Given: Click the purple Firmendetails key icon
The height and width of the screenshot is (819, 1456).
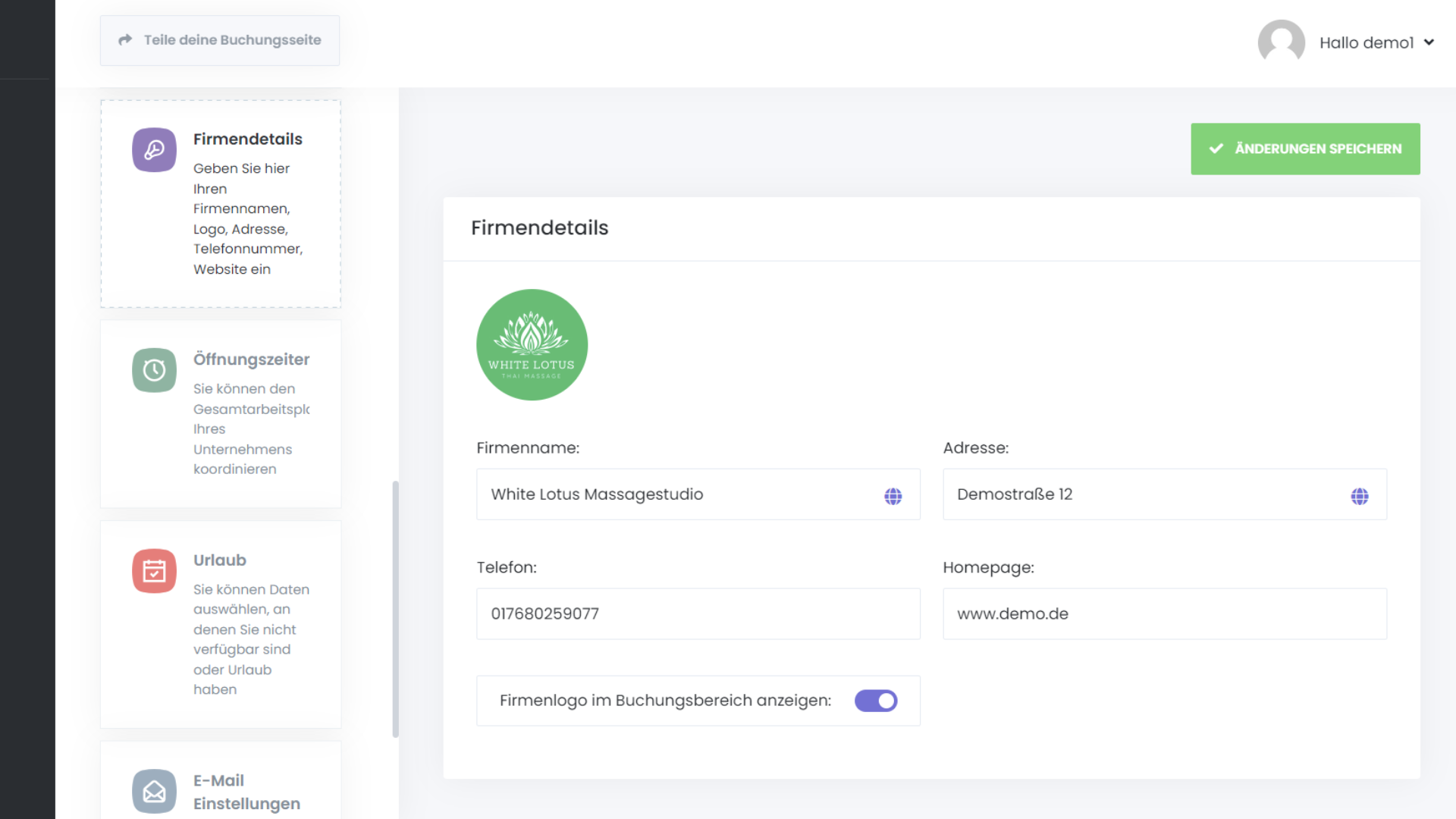Looking at the screenshot, I should tap(154, 149).
